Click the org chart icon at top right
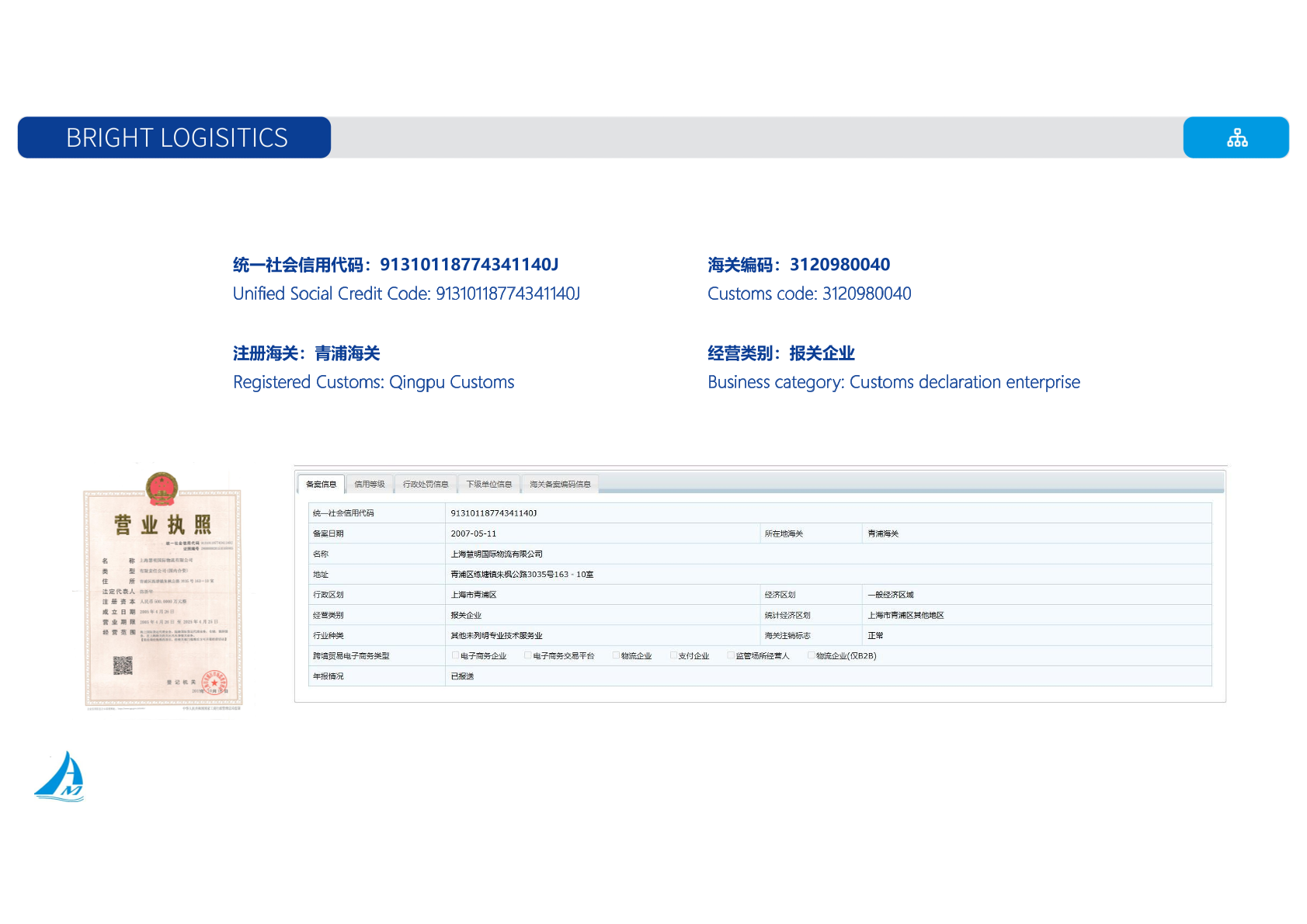Image resolution: width=1307 pixels, height=924 pixels. coord(1236,137)
